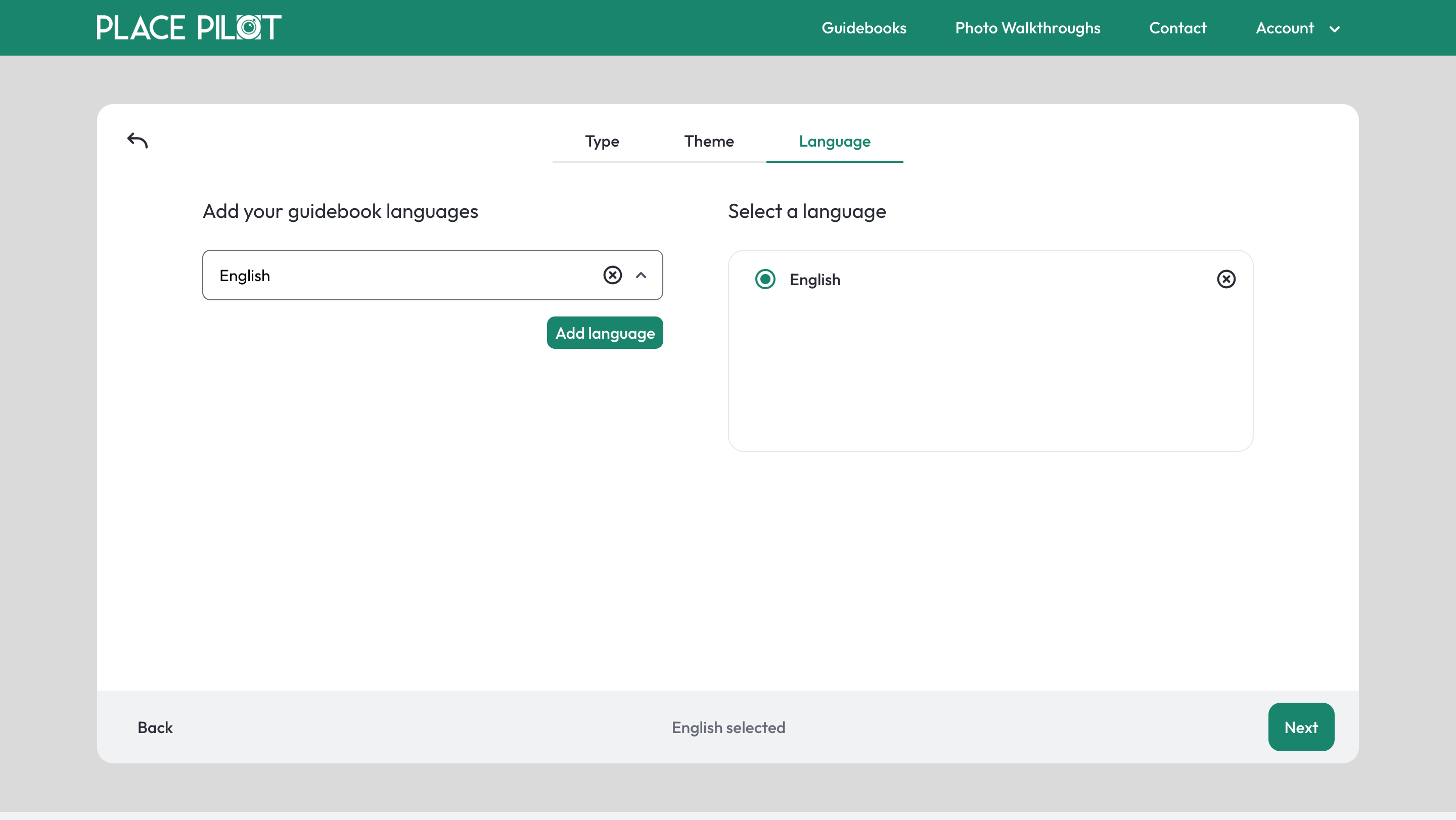Click the Place Pilot logo
Viewport: 1456px width, 820px height.
point(189,27)
